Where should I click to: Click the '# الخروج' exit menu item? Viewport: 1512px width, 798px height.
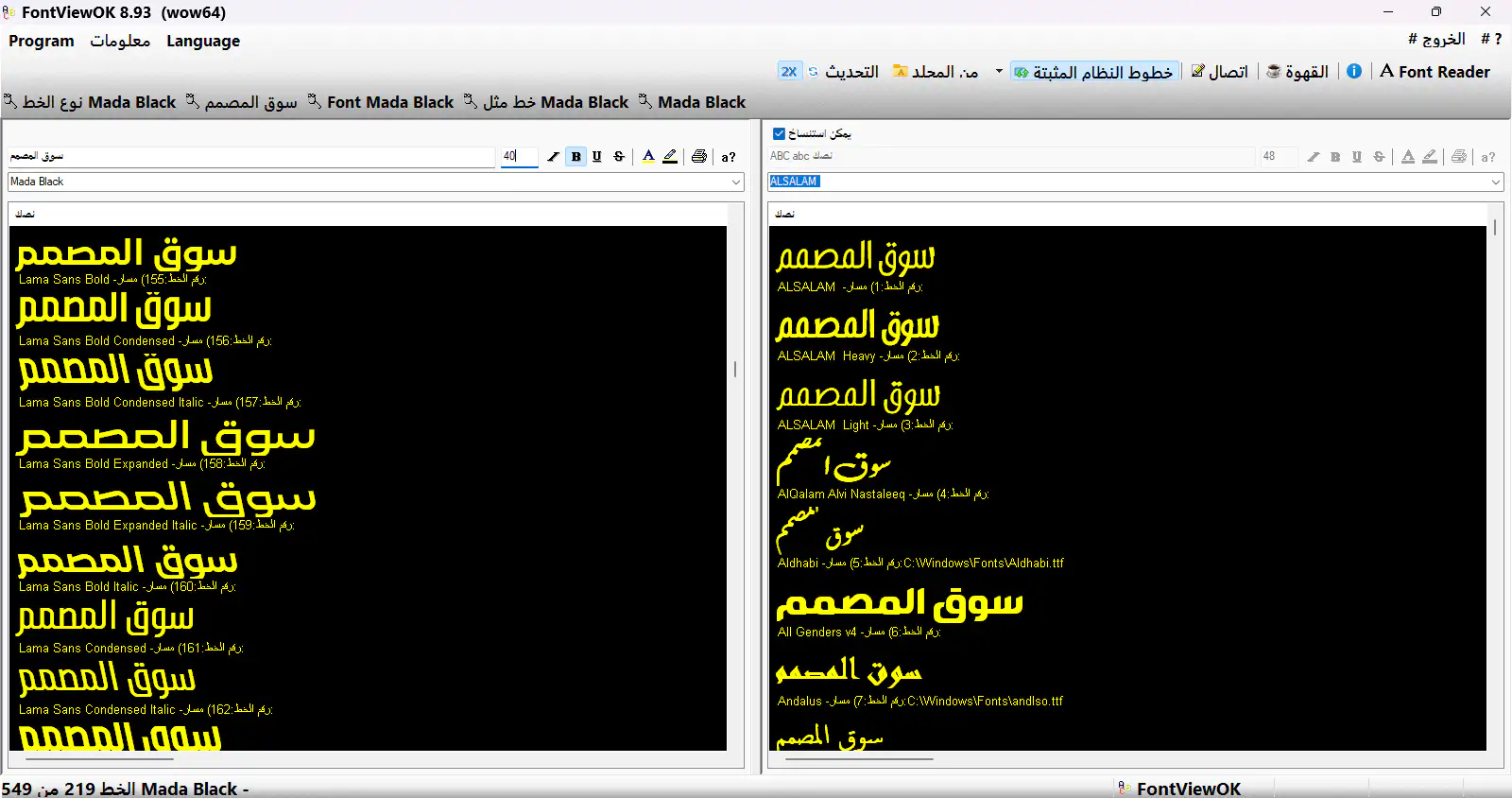[x=1436, y=39]
